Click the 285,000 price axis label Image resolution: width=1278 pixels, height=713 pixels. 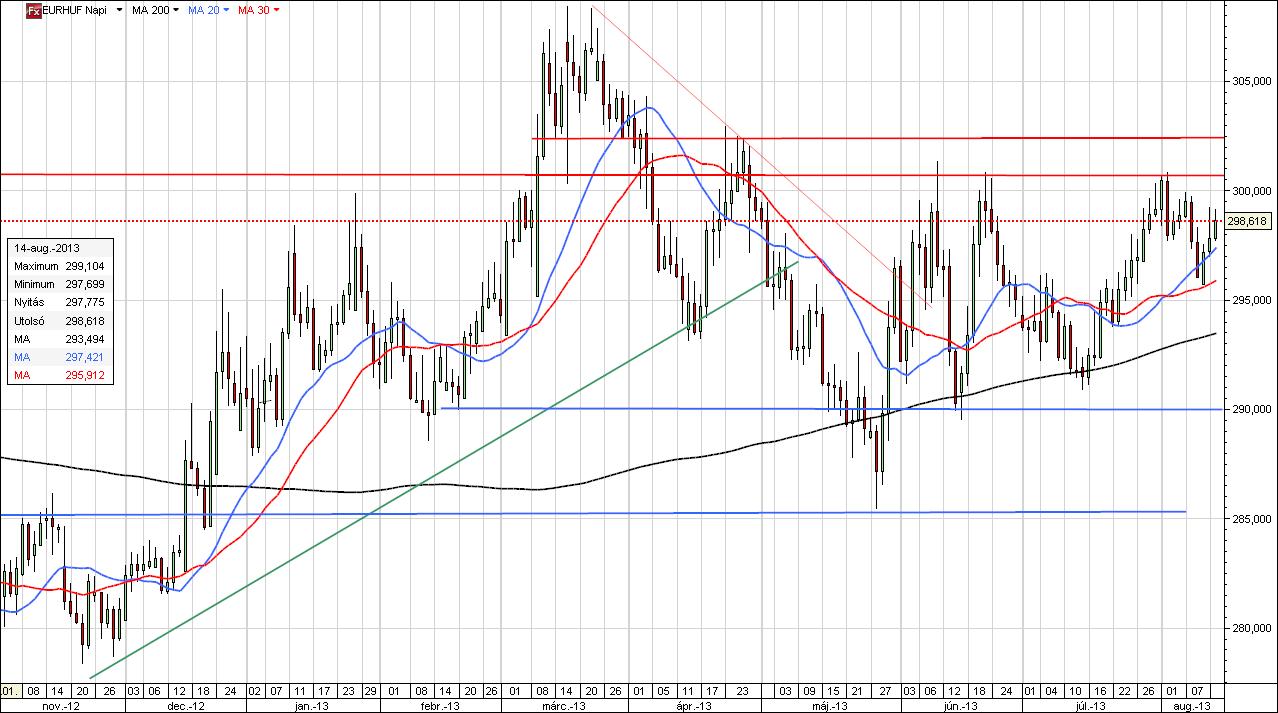point(1251,519)
